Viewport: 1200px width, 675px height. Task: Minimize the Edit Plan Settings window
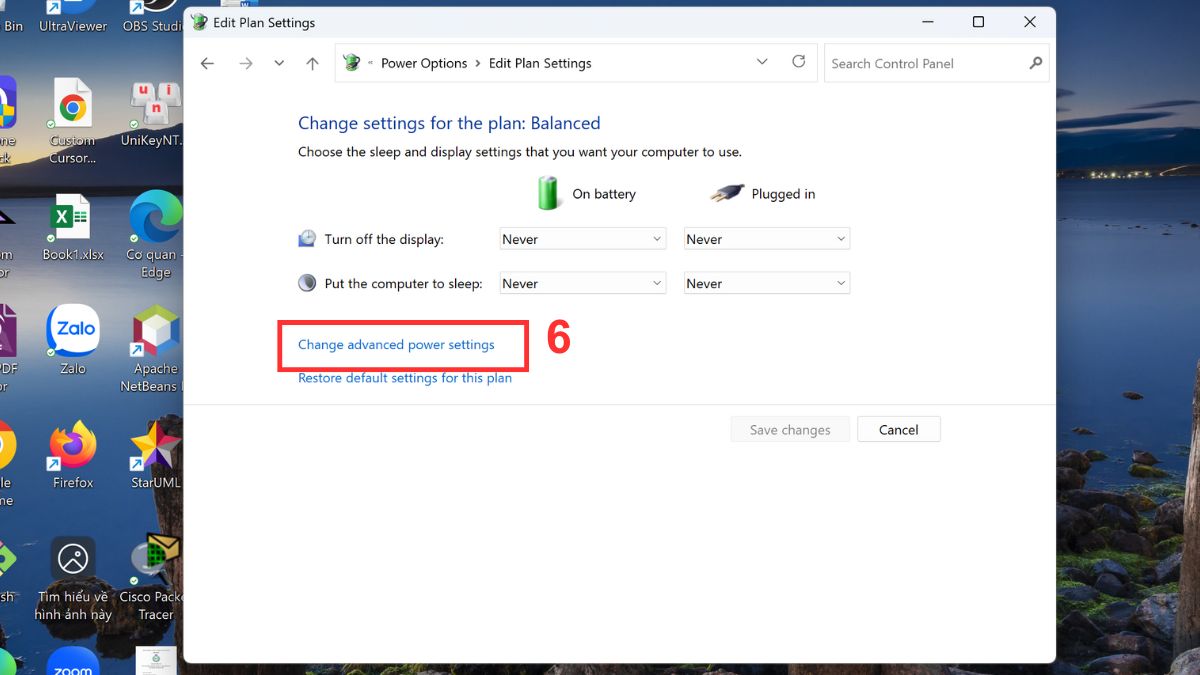pyautogui.click(x=927, y=22)
